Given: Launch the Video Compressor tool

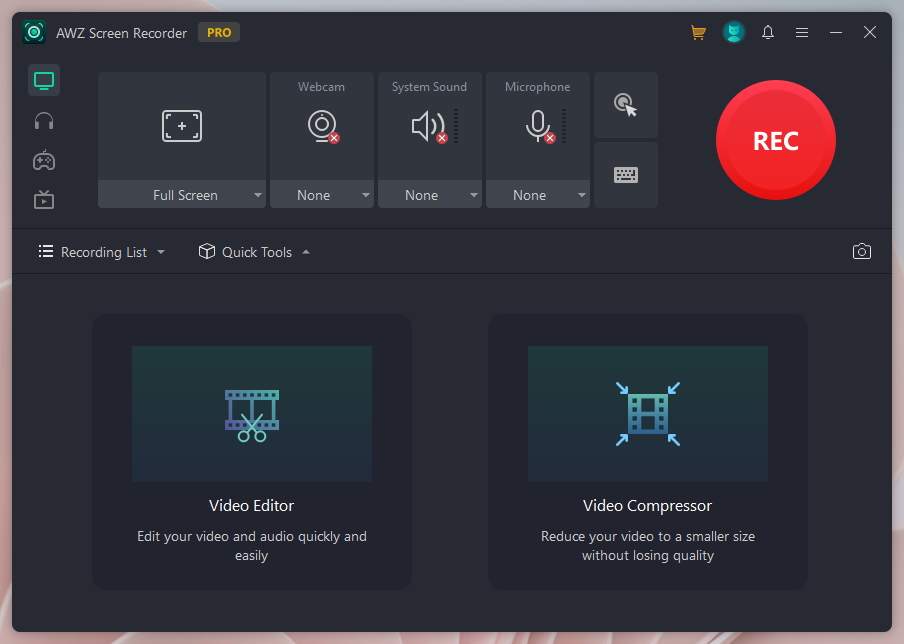Looking at the screenshot, I should point(647,414).
